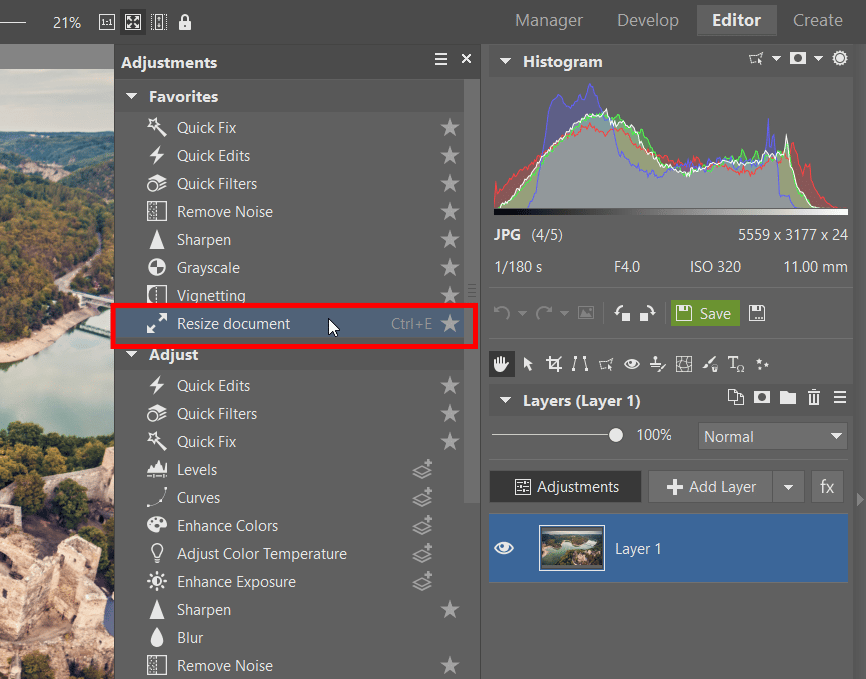The width and height of the screenshot is (866, 679).
Task: Select the Clone Stamp tool
Action: (658, 364)
